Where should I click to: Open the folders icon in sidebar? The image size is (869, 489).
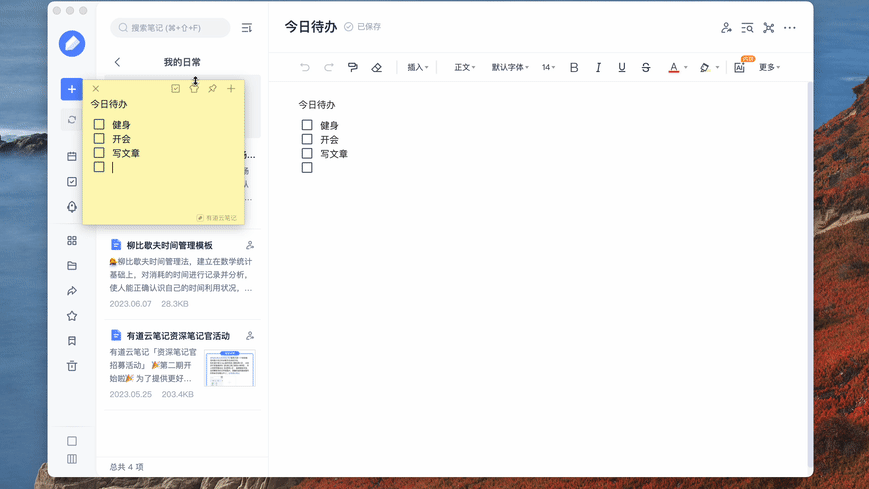click(x=72, y=266)
